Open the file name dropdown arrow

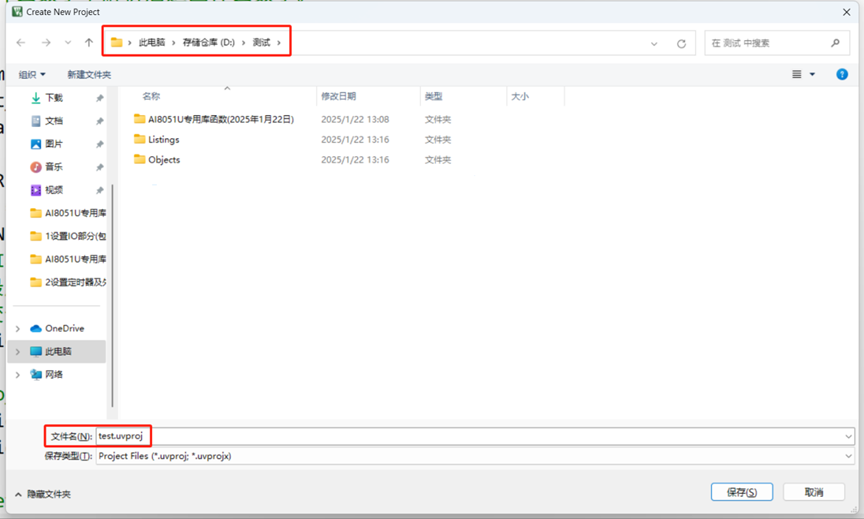pyautogui.click(x=848, y=436)
